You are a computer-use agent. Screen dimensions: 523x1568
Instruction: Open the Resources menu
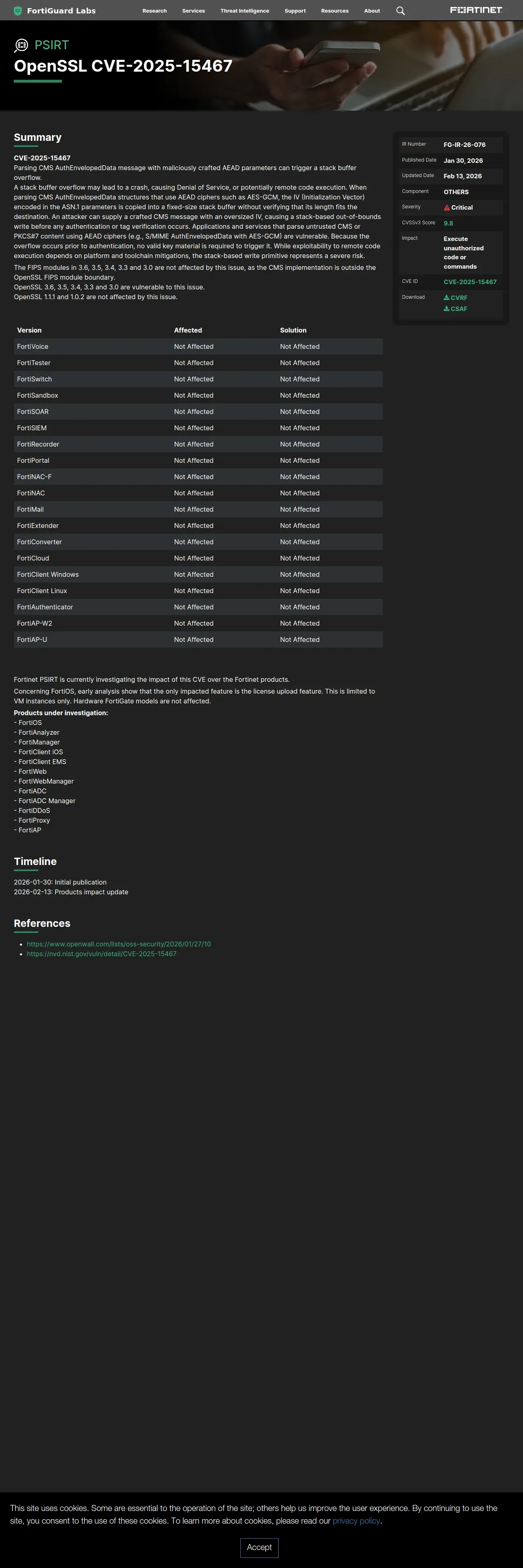(335, 10)
